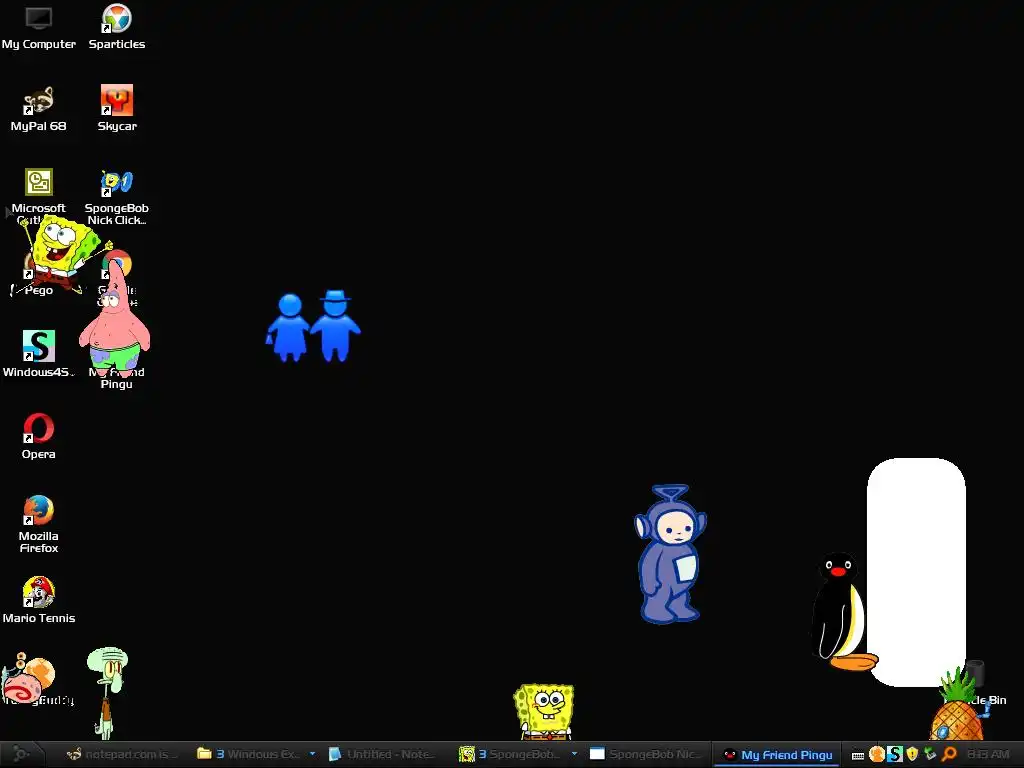
Task: Open the Mozilla Firefox desktop shortcut
Action: 39,524
